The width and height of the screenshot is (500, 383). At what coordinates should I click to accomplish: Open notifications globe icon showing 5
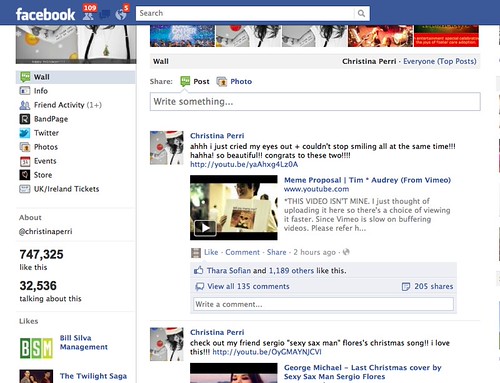pyautogui.click(x=121, y=14)
